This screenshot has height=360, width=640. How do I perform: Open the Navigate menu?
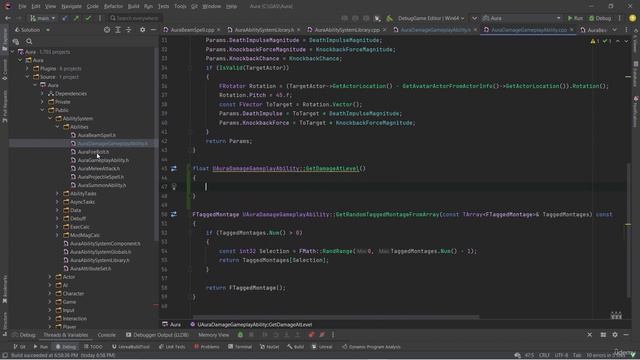point(71,6)
